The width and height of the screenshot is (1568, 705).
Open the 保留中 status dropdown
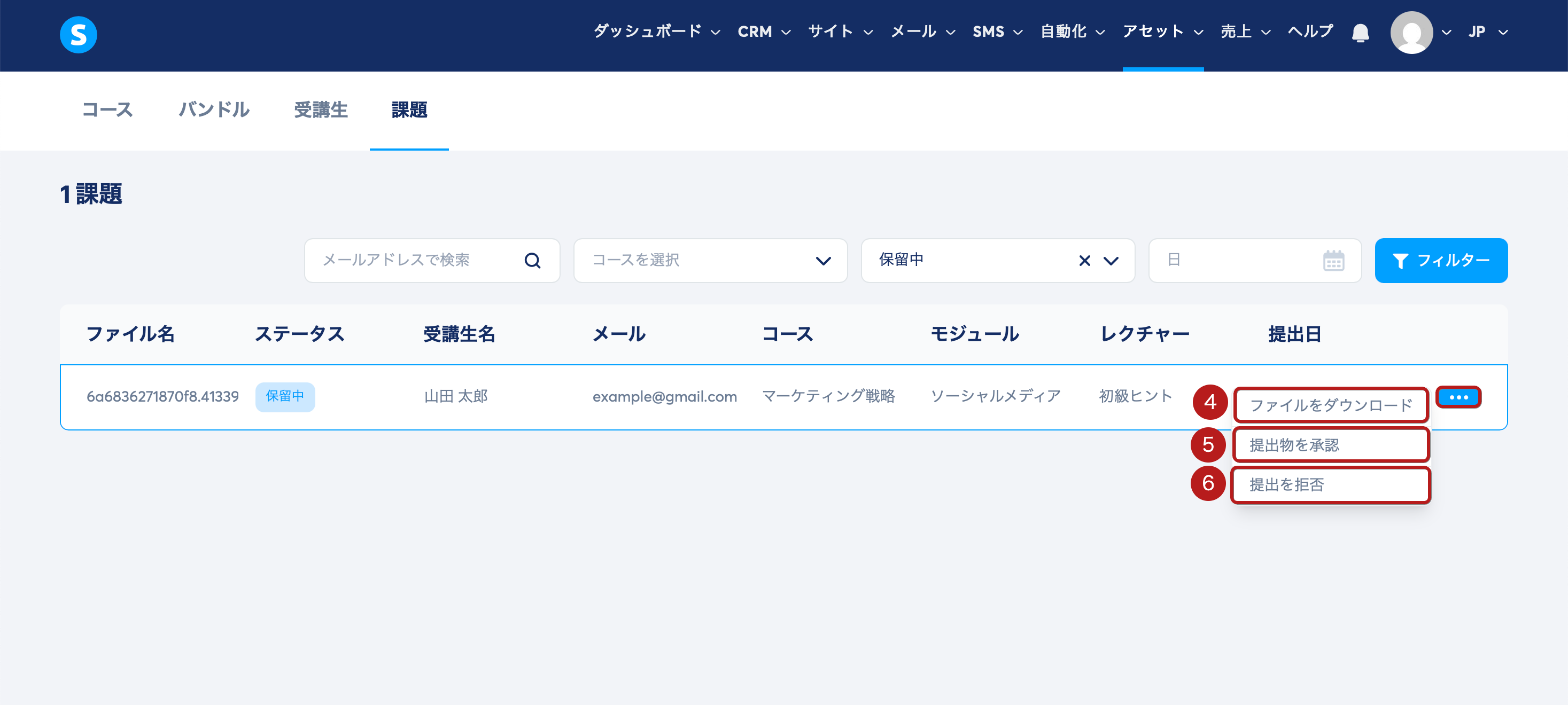click(997, 260)
